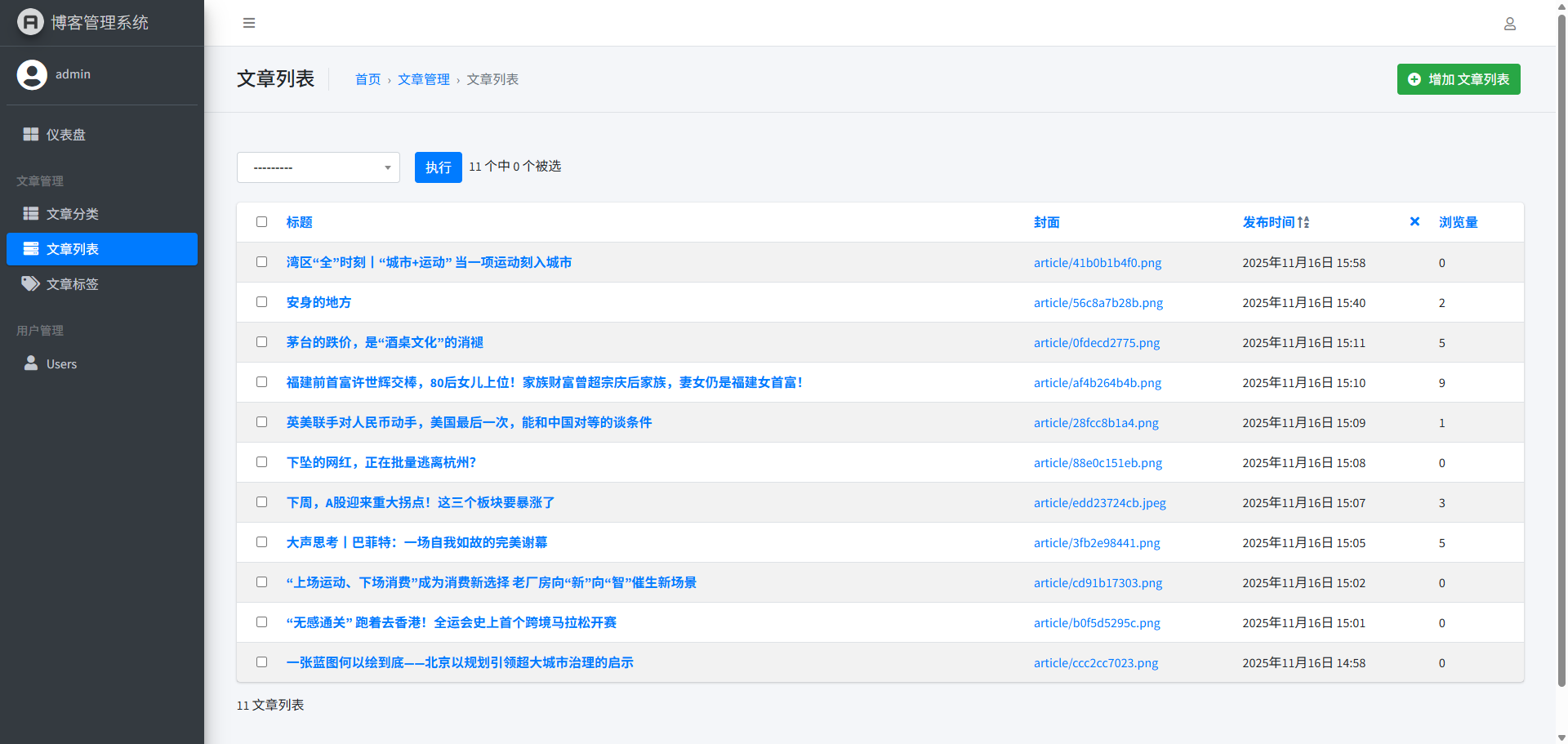Screen dimensions: 1568x744
Task: Check the row for “无感通关”跑着去香港
Action: (261, 621)
